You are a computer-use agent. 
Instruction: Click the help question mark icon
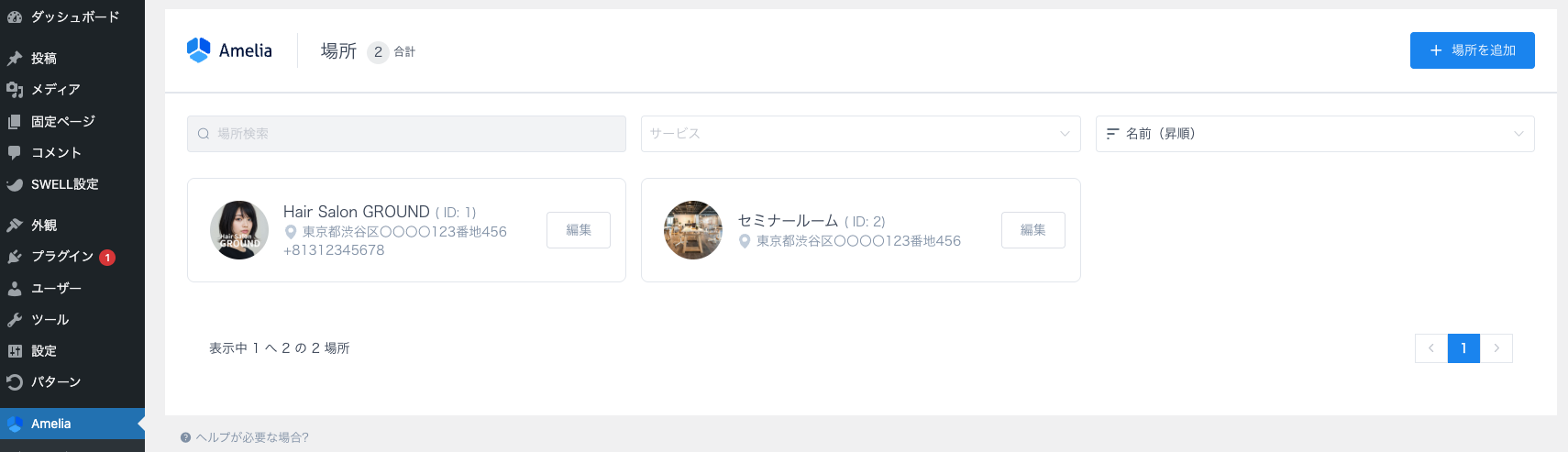click(x=185, y=437)
